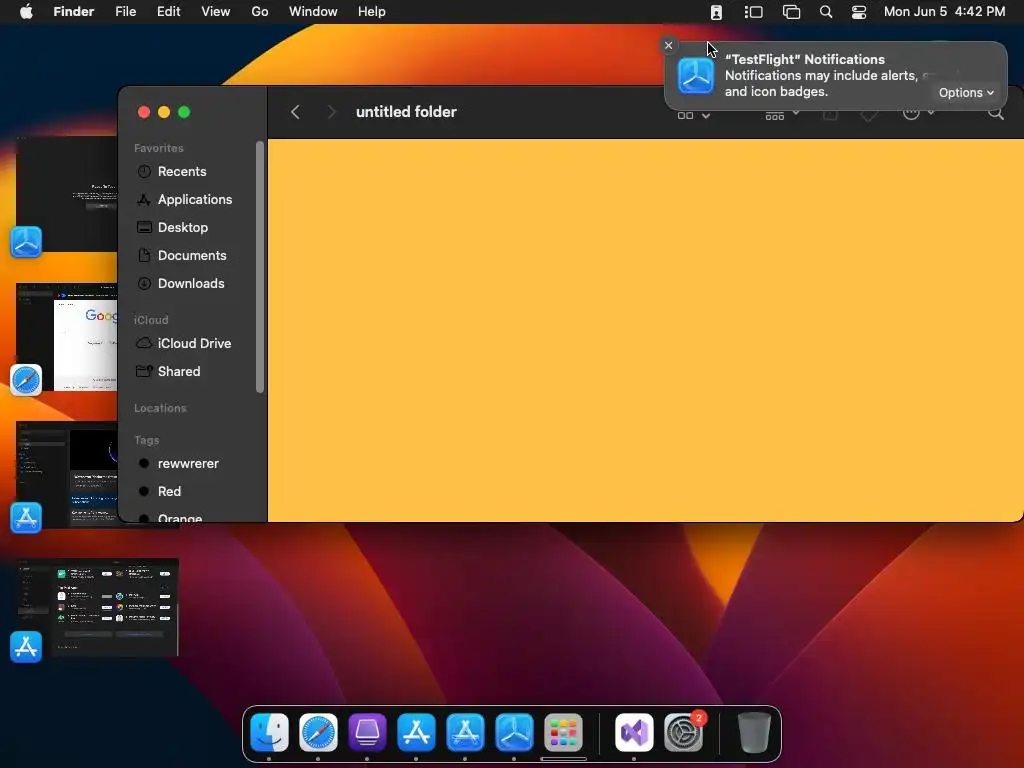
Task: Open the Trash from the Dock
Action: click(x=754, y=732)
